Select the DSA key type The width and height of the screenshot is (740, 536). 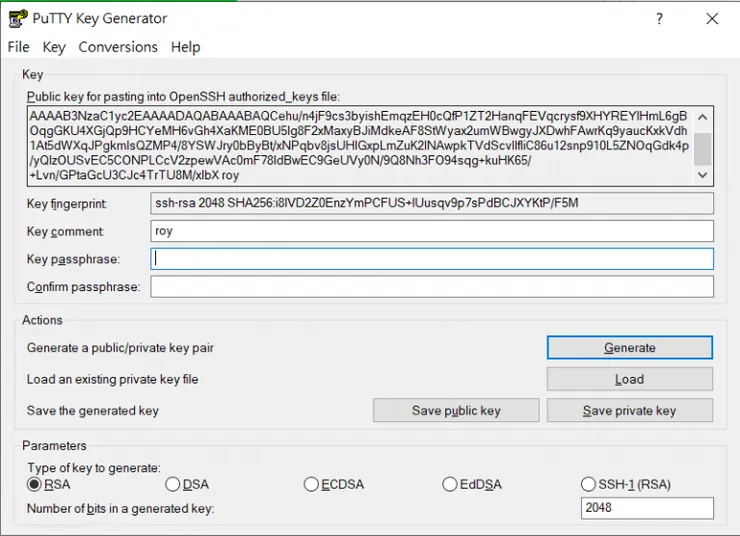[x=173, y=484]
